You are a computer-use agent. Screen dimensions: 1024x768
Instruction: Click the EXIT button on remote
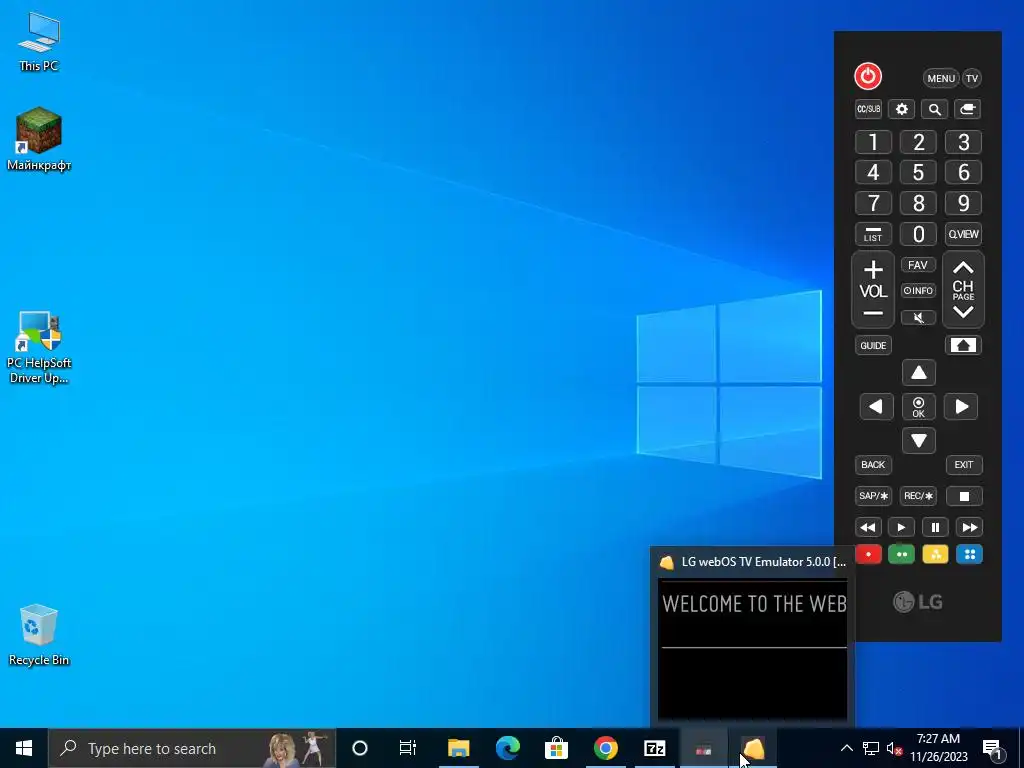(x=964, y=465)
